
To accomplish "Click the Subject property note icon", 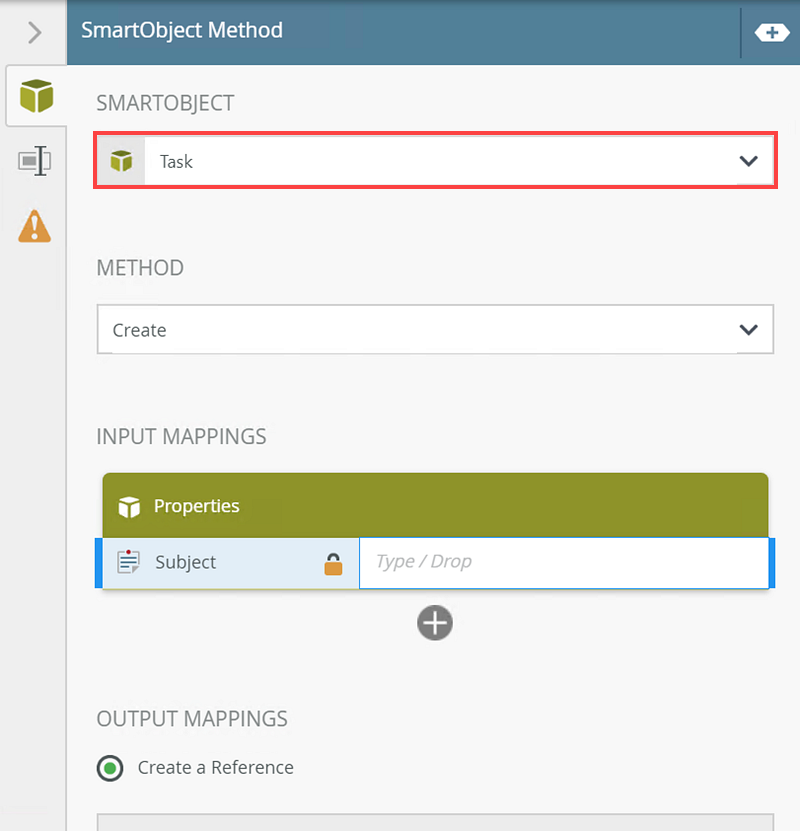I will [x=128, y=562].
